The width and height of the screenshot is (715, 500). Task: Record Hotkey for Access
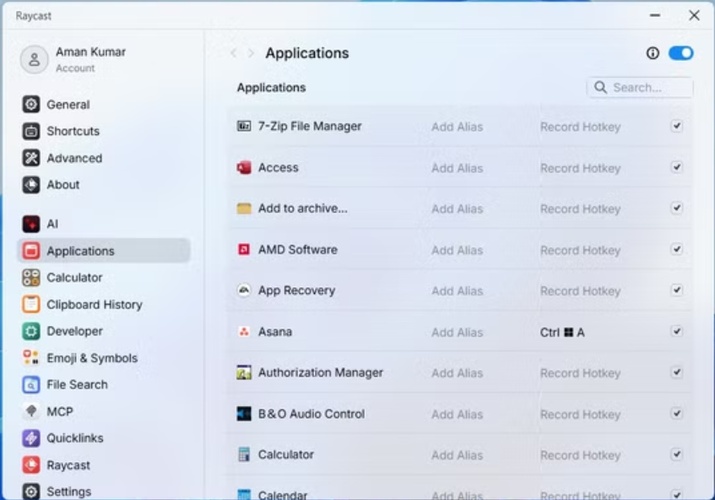(580, 168)
